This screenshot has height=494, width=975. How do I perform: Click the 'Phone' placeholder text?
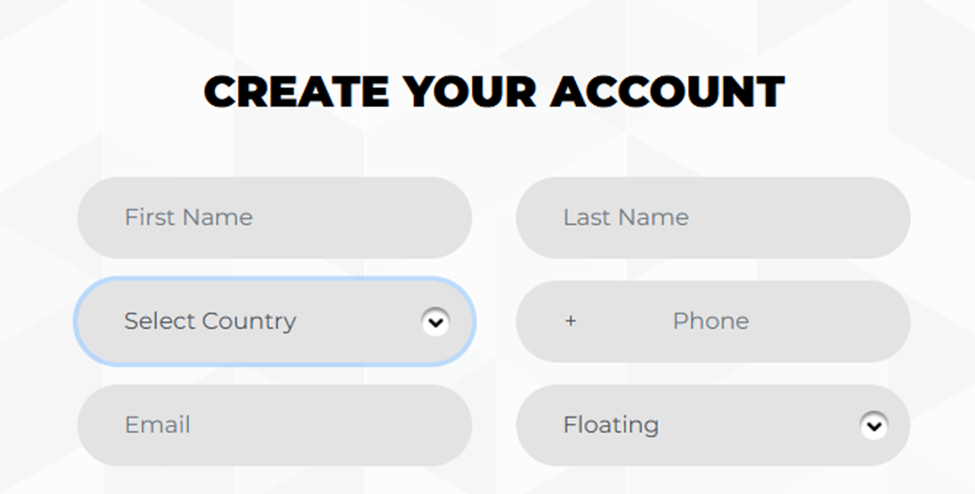pos(711,321)
